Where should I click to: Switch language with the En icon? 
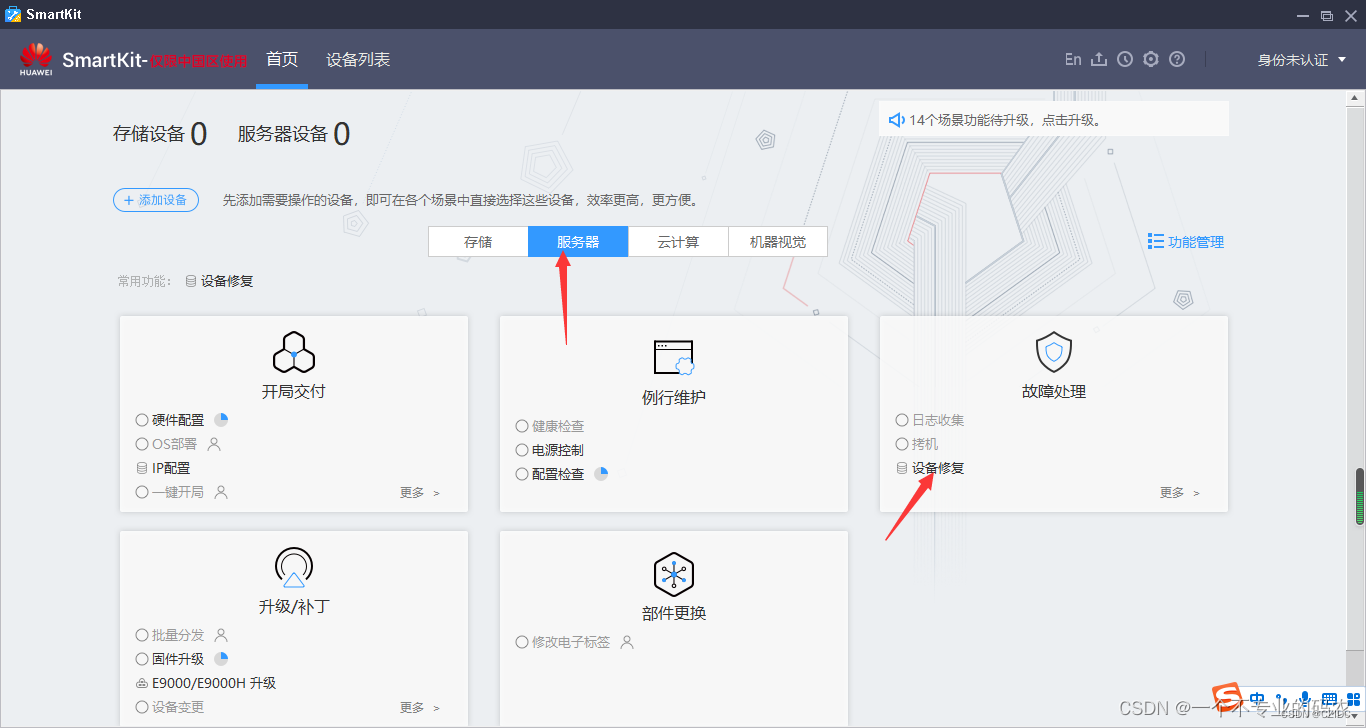coord(1073,60)
